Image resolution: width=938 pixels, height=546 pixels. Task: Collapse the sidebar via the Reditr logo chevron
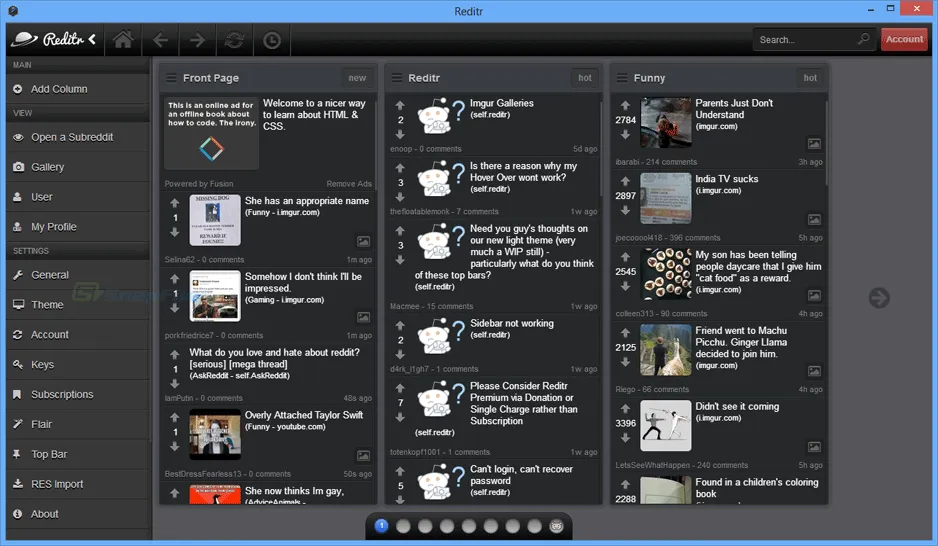point(92,39)
